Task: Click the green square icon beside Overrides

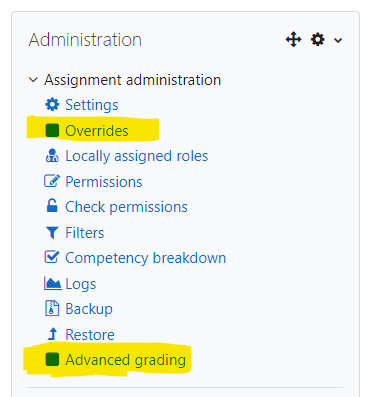Action: (52, 130)
